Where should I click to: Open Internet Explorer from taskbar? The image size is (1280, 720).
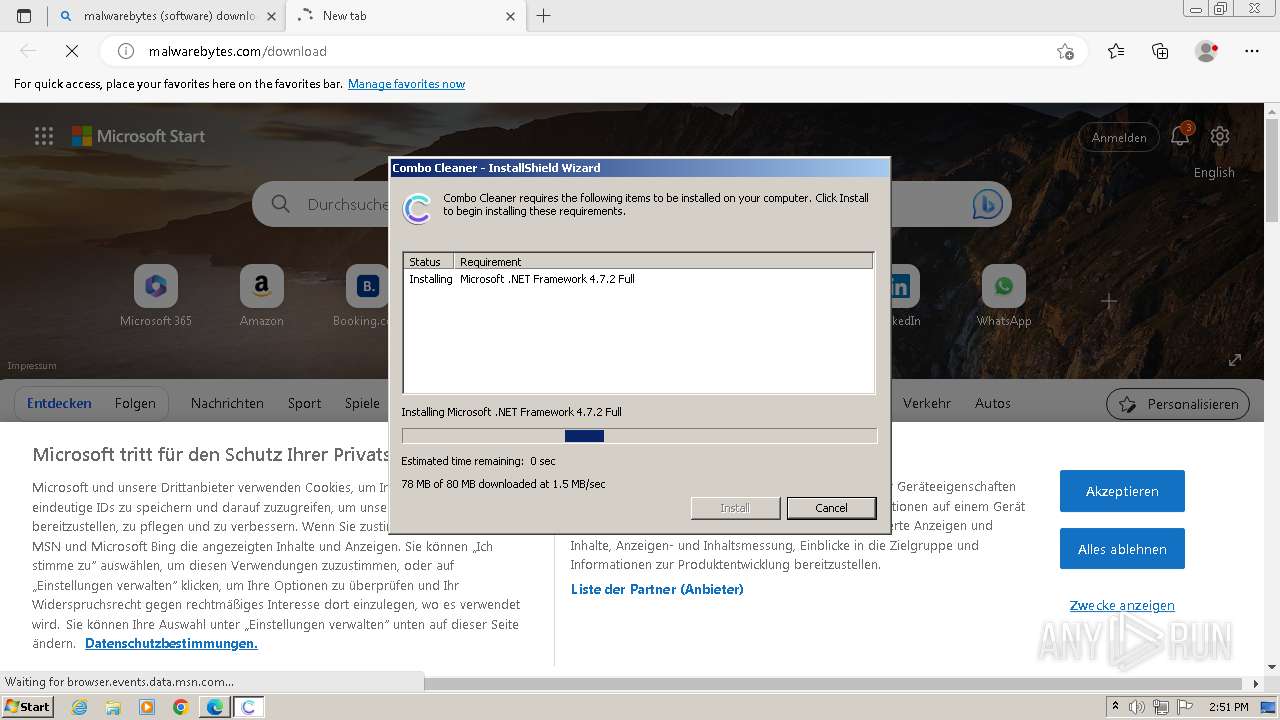click(79, 707)
